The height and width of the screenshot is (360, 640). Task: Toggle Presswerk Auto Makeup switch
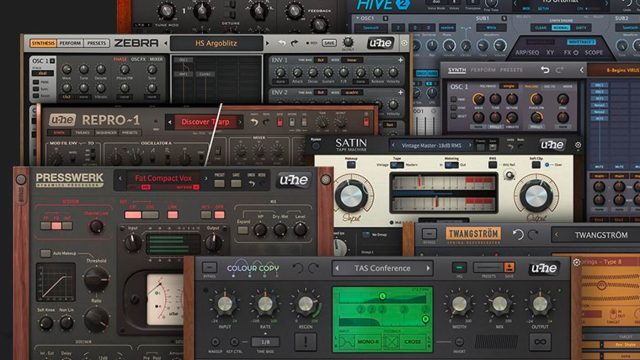pos(45,253)
